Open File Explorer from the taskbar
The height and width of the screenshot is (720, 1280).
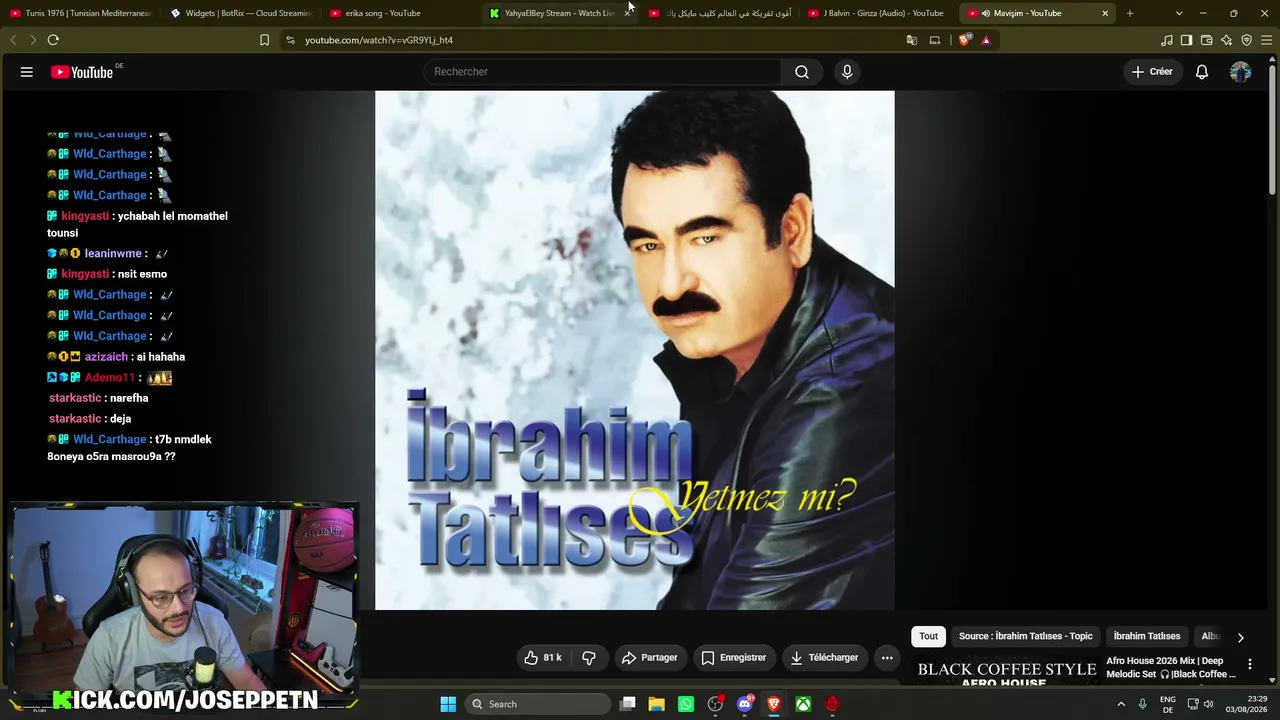(x=656, y=704)
